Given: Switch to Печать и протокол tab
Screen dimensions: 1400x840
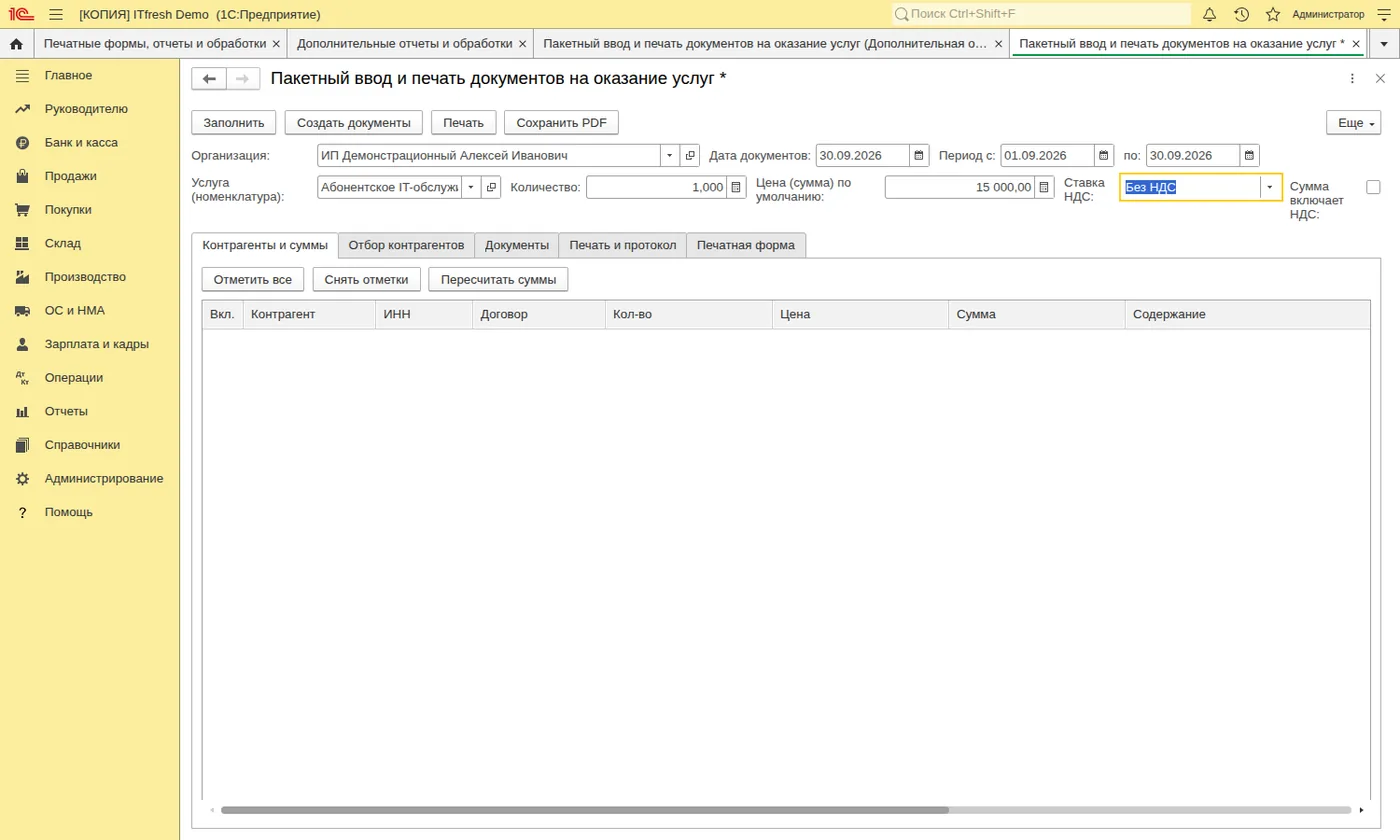Looking at the screenshot, I should [623, 245].
